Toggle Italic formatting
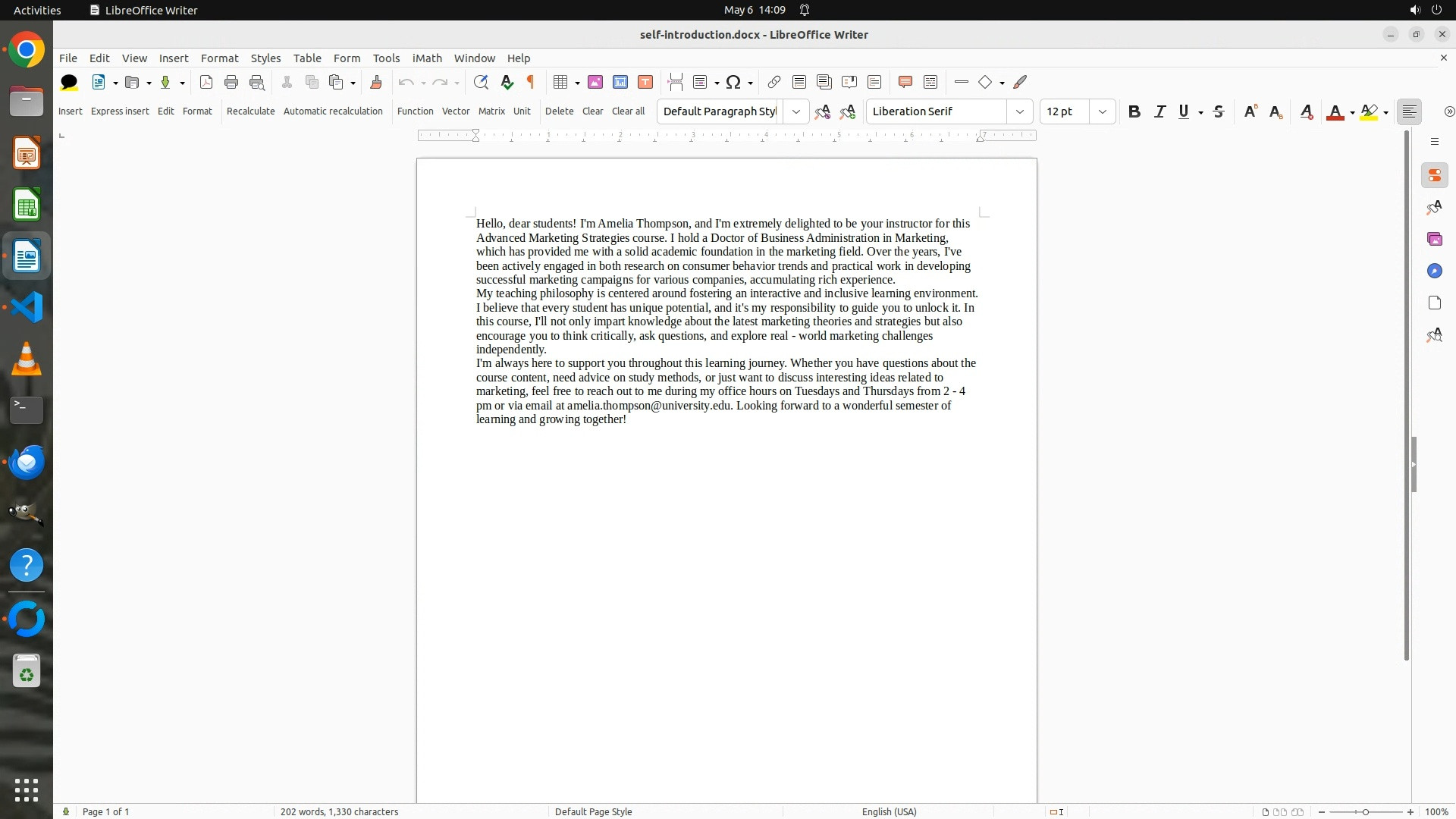Image resolution: width=1456 pixels, height=819 pixels. point(1159,111)
